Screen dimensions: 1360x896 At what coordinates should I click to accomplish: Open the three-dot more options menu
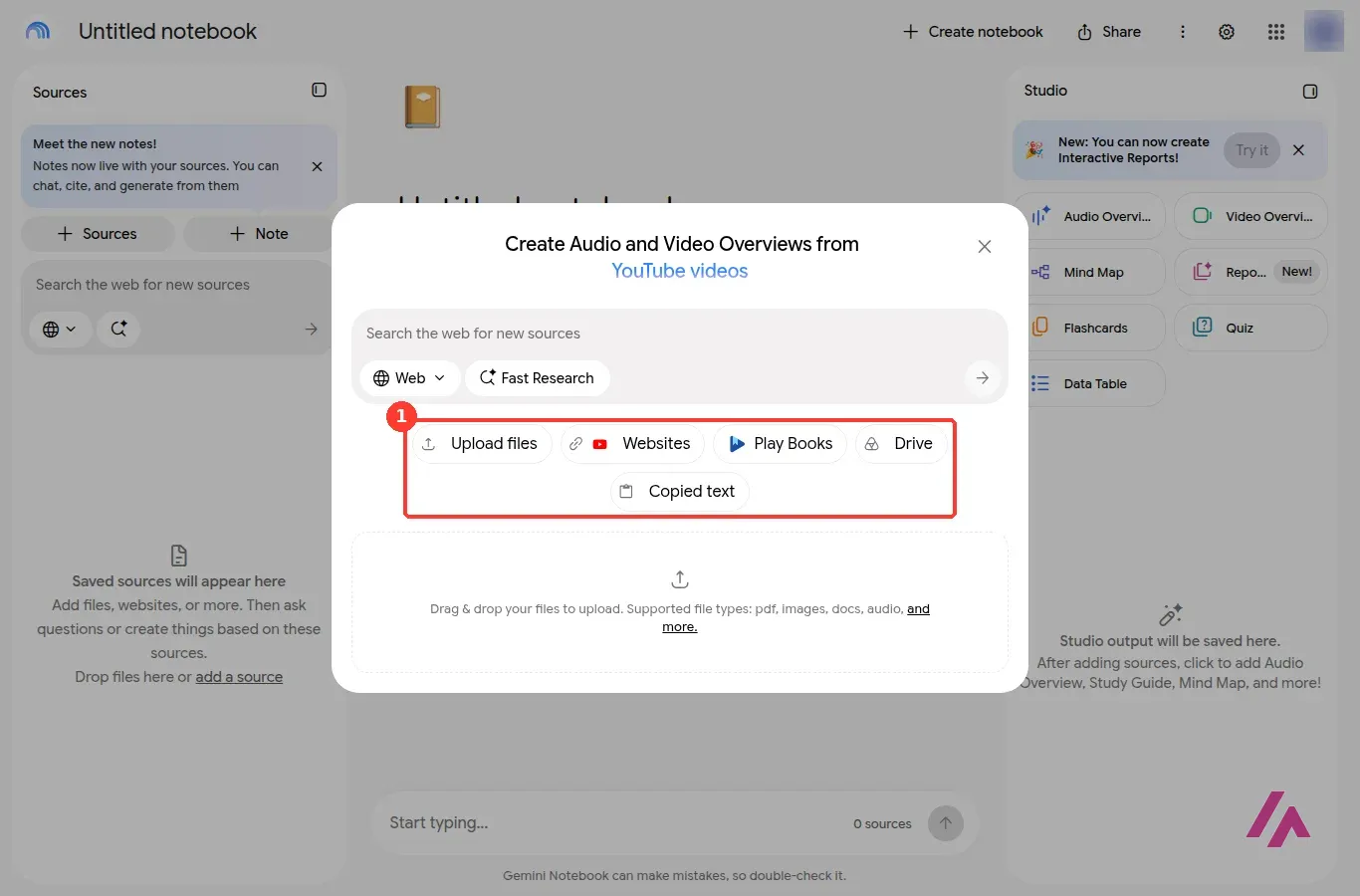[1183, 32]
